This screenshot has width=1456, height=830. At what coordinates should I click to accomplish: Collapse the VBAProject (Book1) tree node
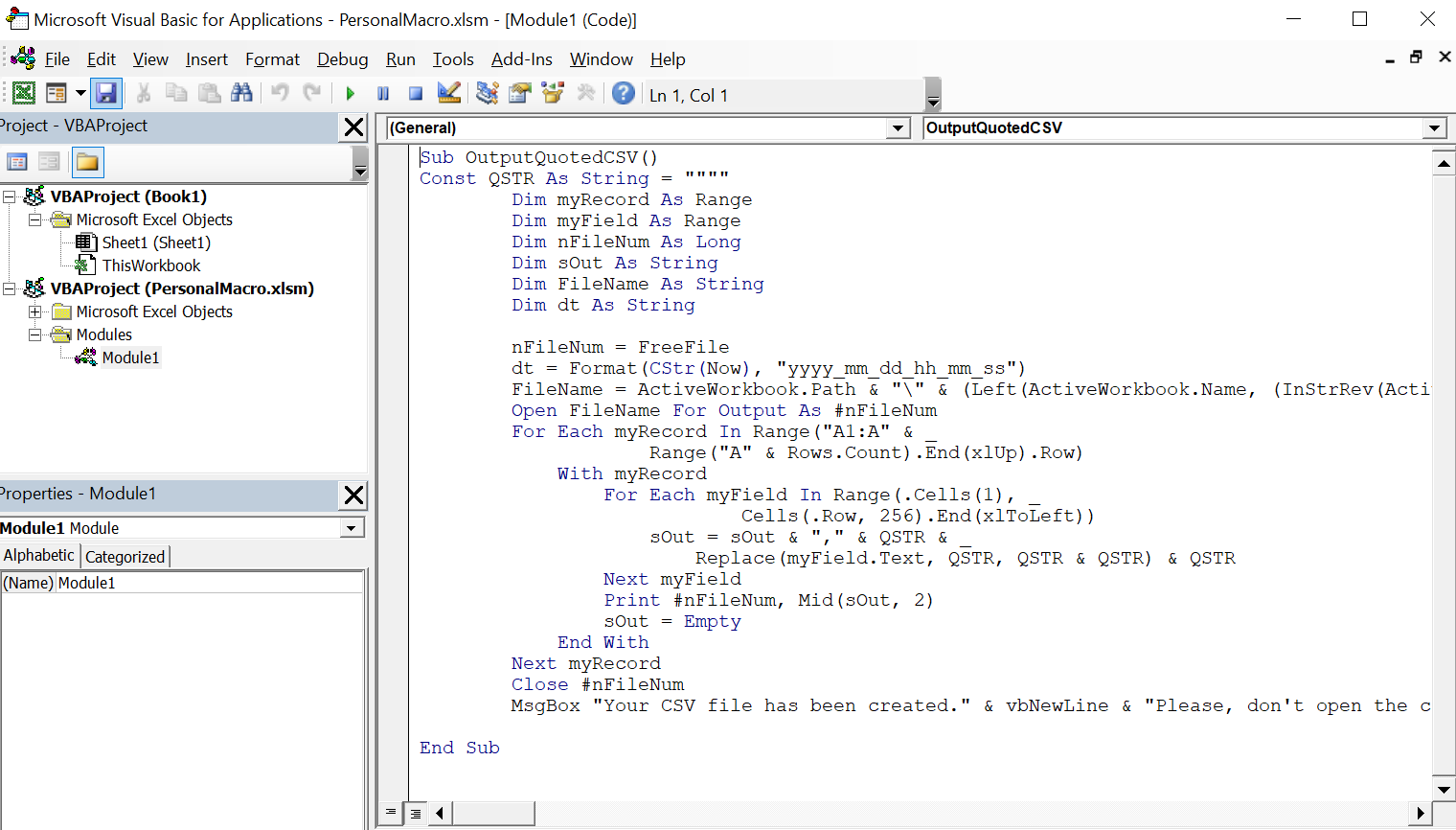point(9,196)
